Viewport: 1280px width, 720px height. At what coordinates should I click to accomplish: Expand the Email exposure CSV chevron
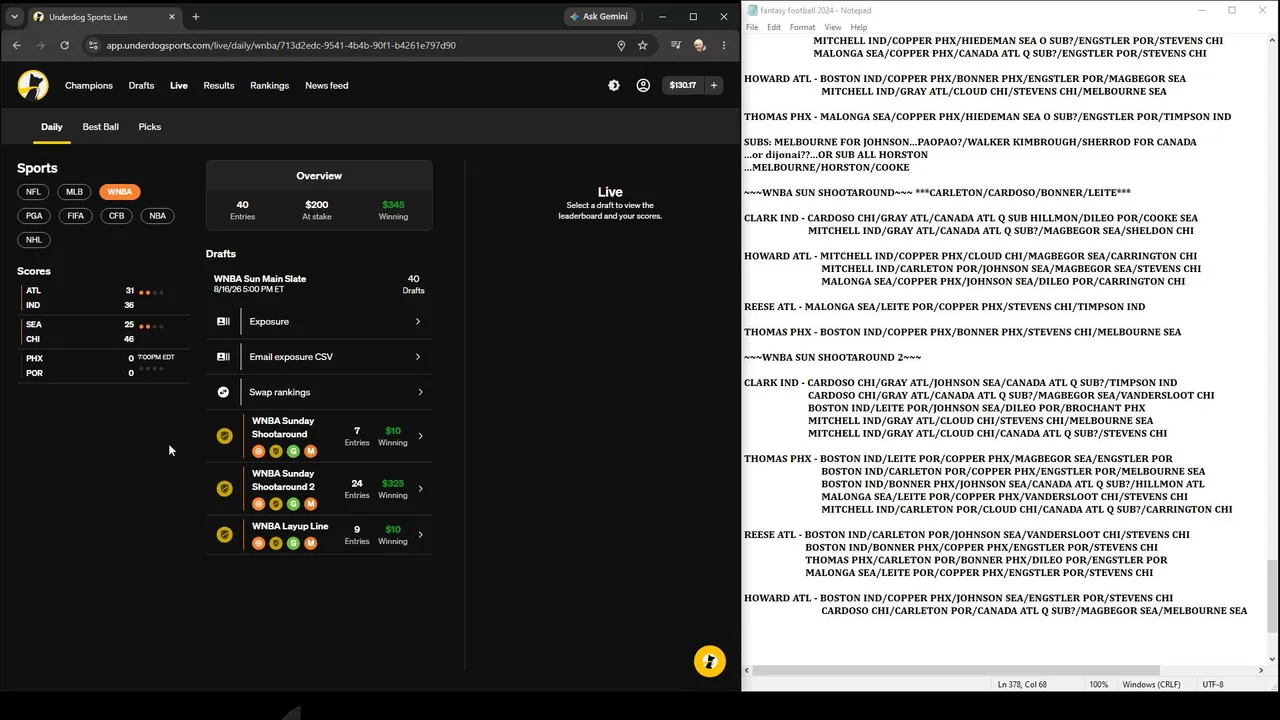pyautogui.click(x=418, y=357)
